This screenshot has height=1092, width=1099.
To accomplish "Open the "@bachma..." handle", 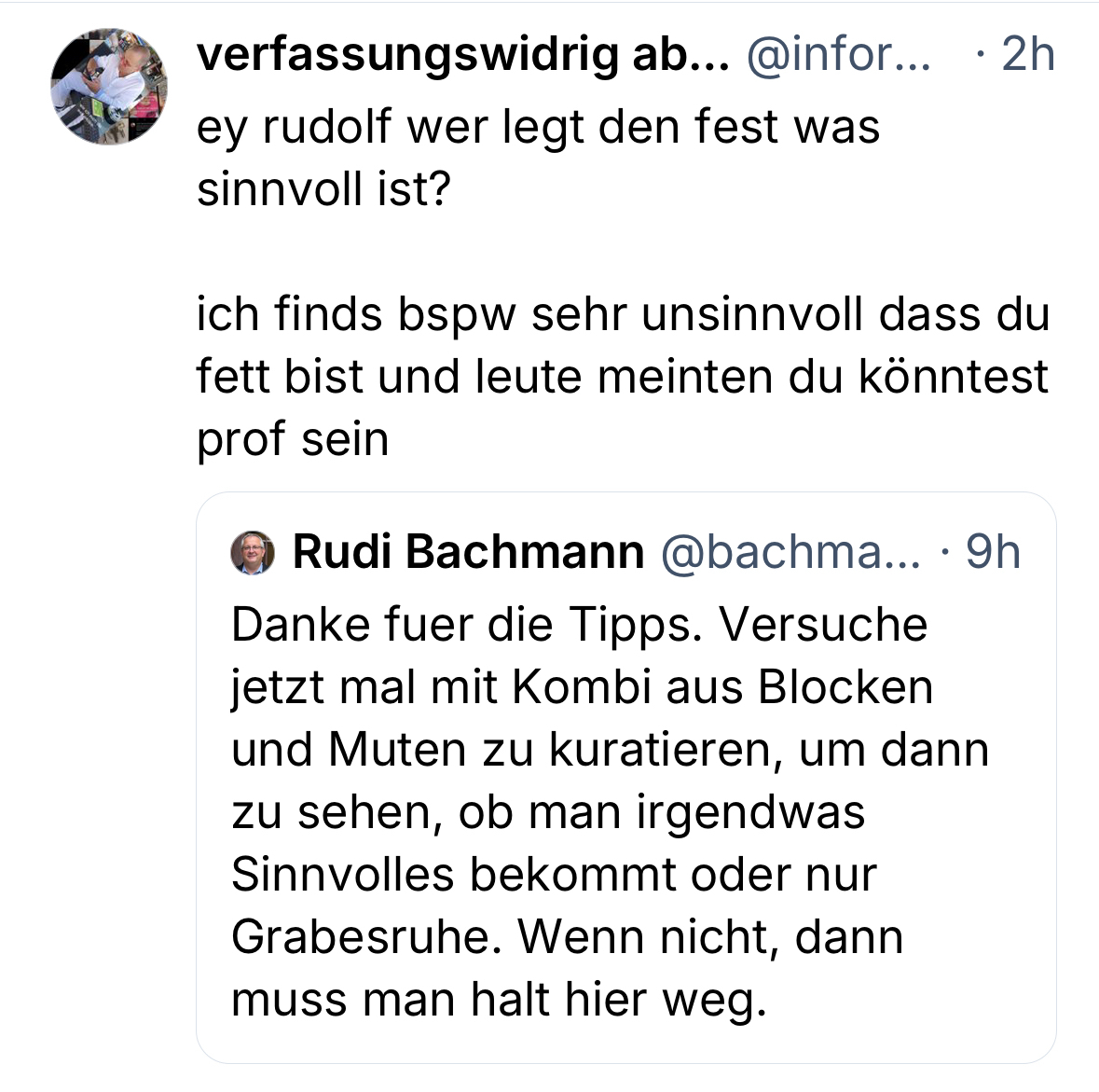I will point(790,552).
